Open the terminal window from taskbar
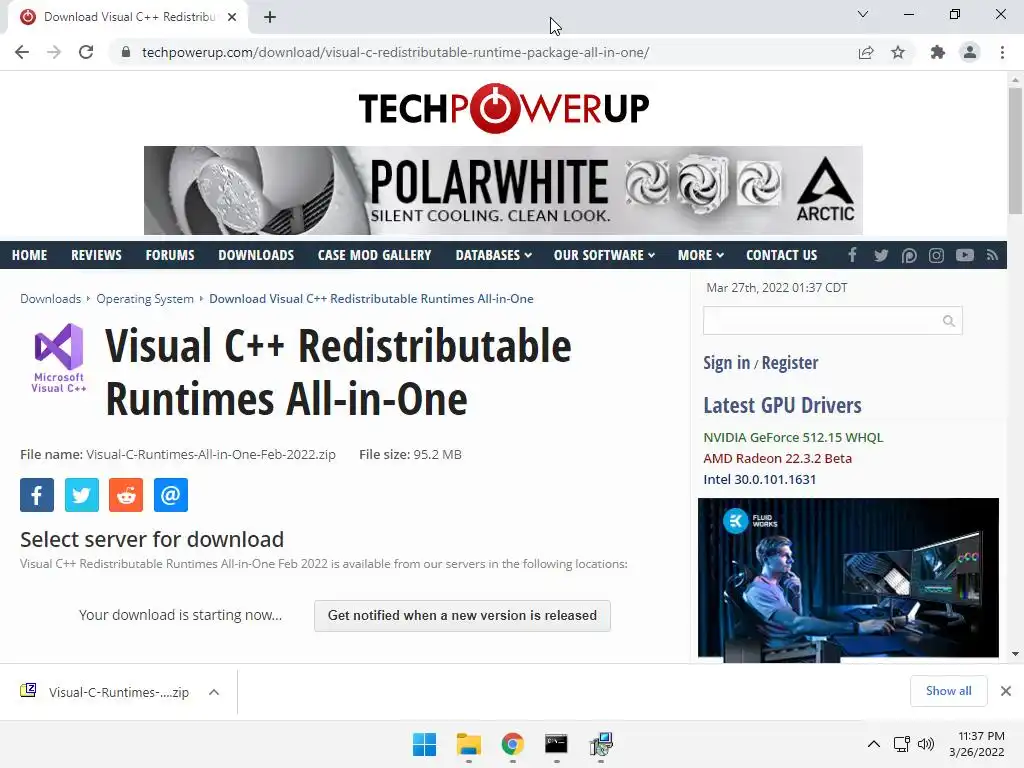1024x768 pixels. click(556, 744)
